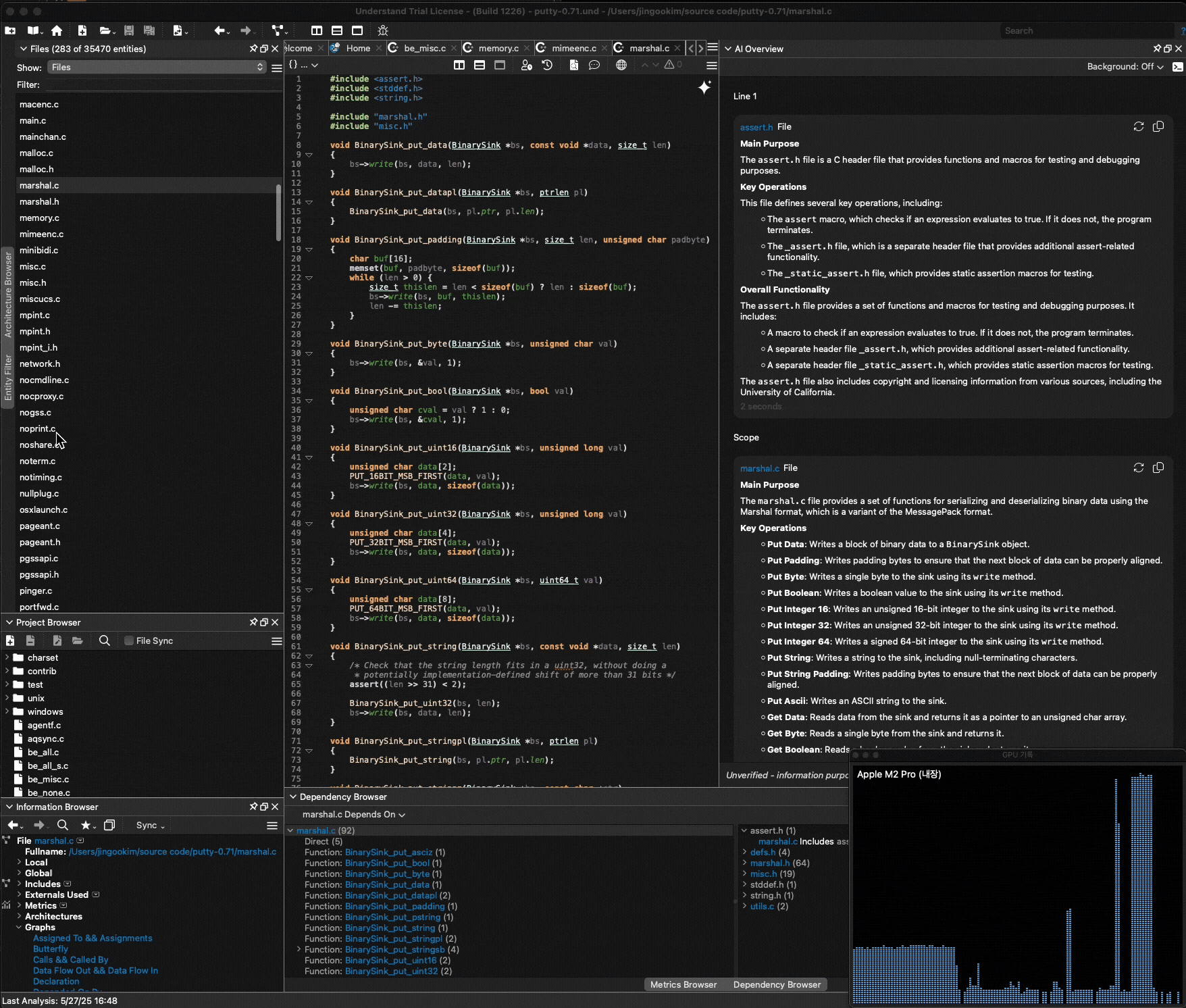Switch to the memory.c tab
Viewport: 1186px width, 1008px height.
(x=498, y=48)
